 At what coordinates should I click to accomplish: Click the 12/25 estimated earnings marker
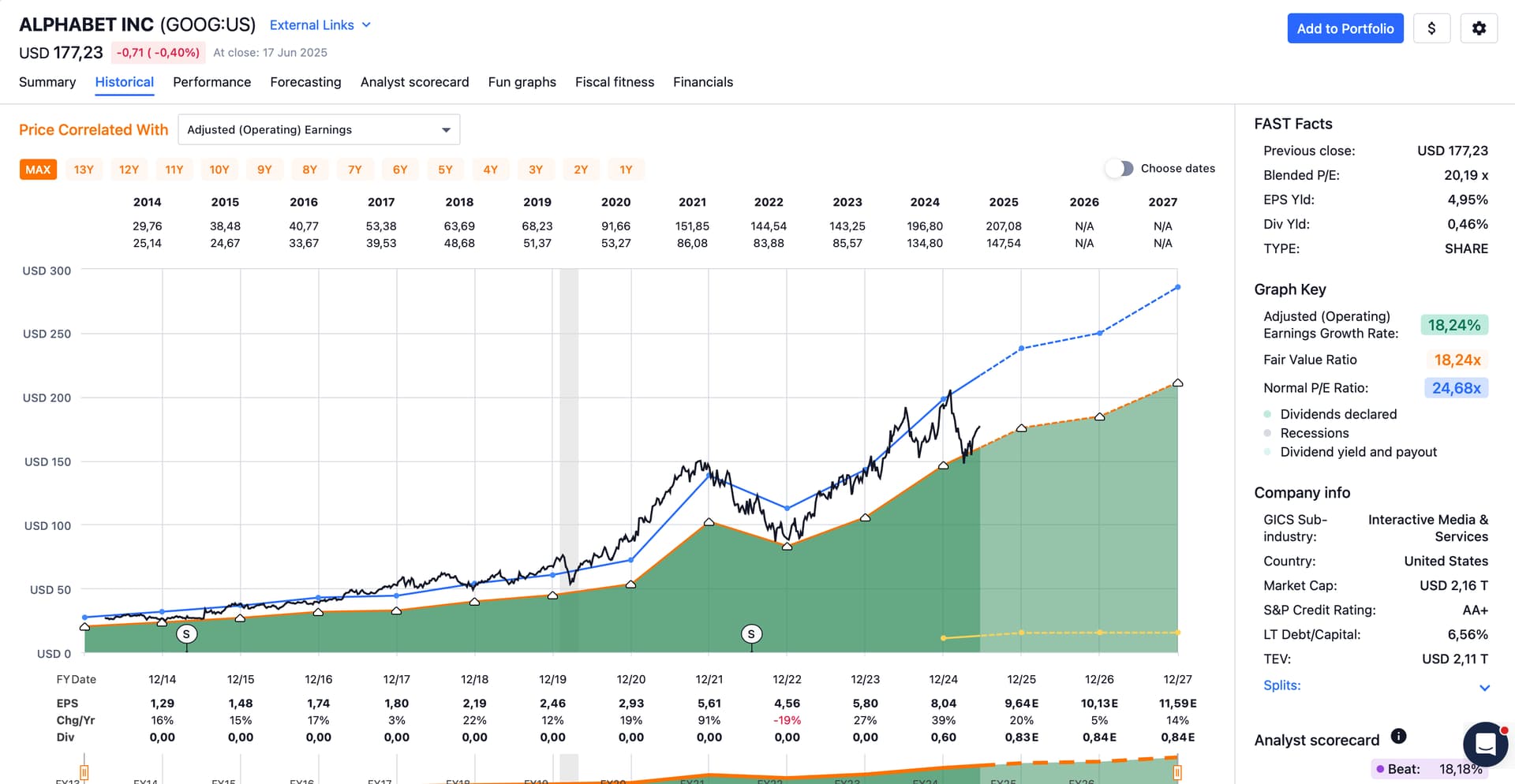click(x=1022, y=428)
